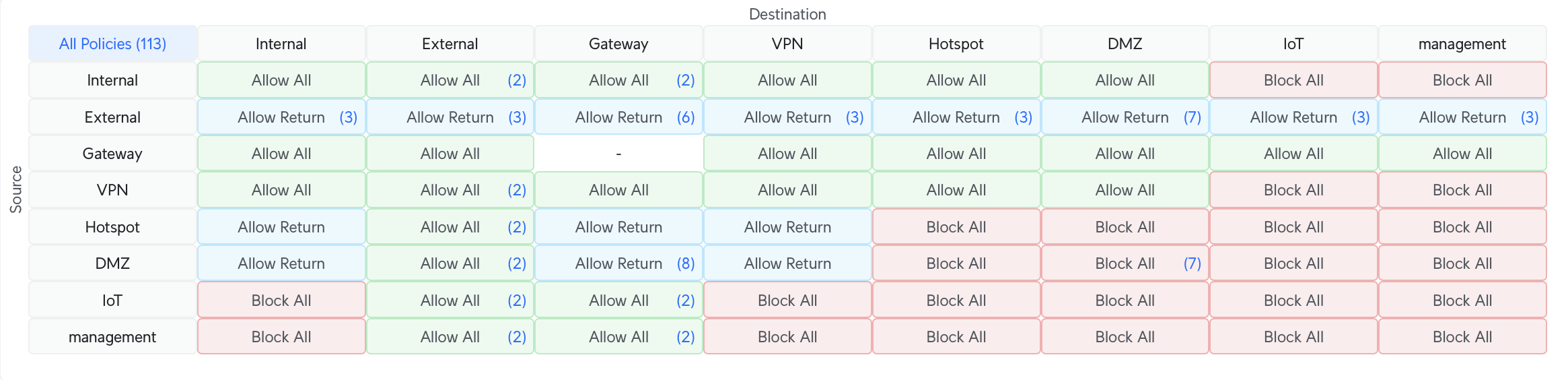The height and width of the screenshot is (380, 1568).
Task: Open Gateway to management Allow All cell
Action: click(1462, 154)
